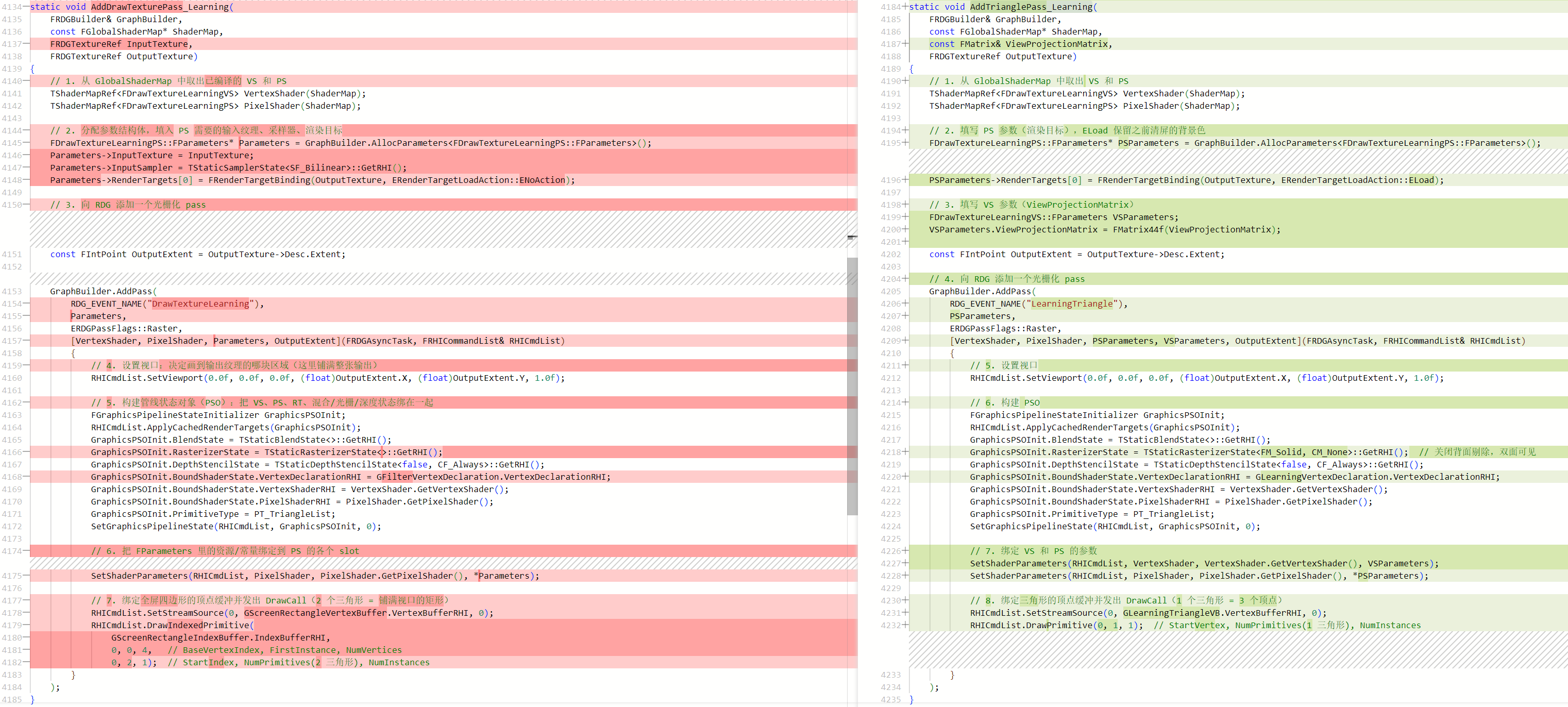Click the plus marker beside line 4199

(x=905, y=217)
